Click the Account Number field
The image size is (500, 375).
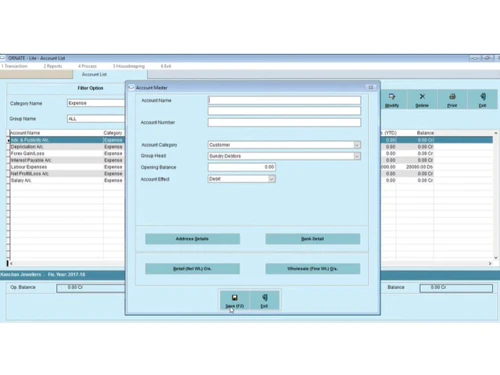tap(284, 122)
